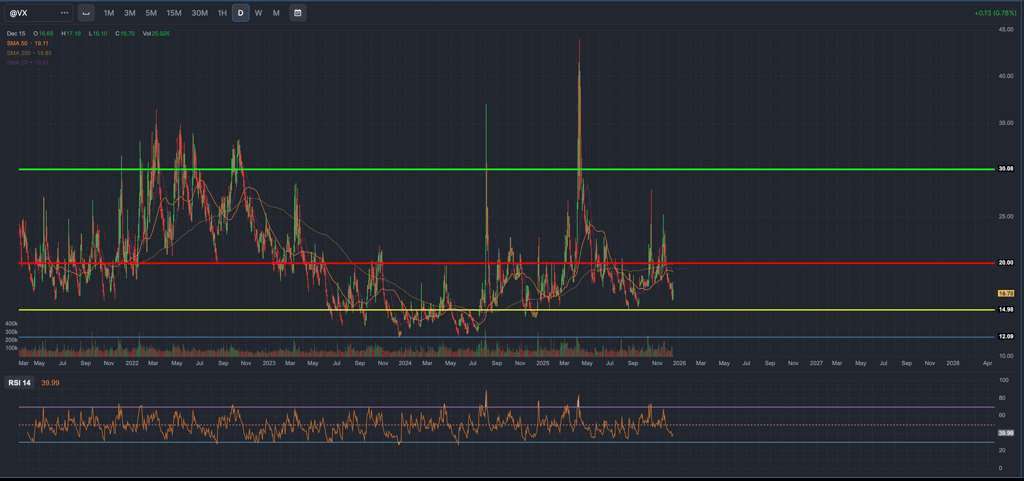The image size is (1024, 481).
Task: Click the @VX symbol search field
Action: point(38,12)
